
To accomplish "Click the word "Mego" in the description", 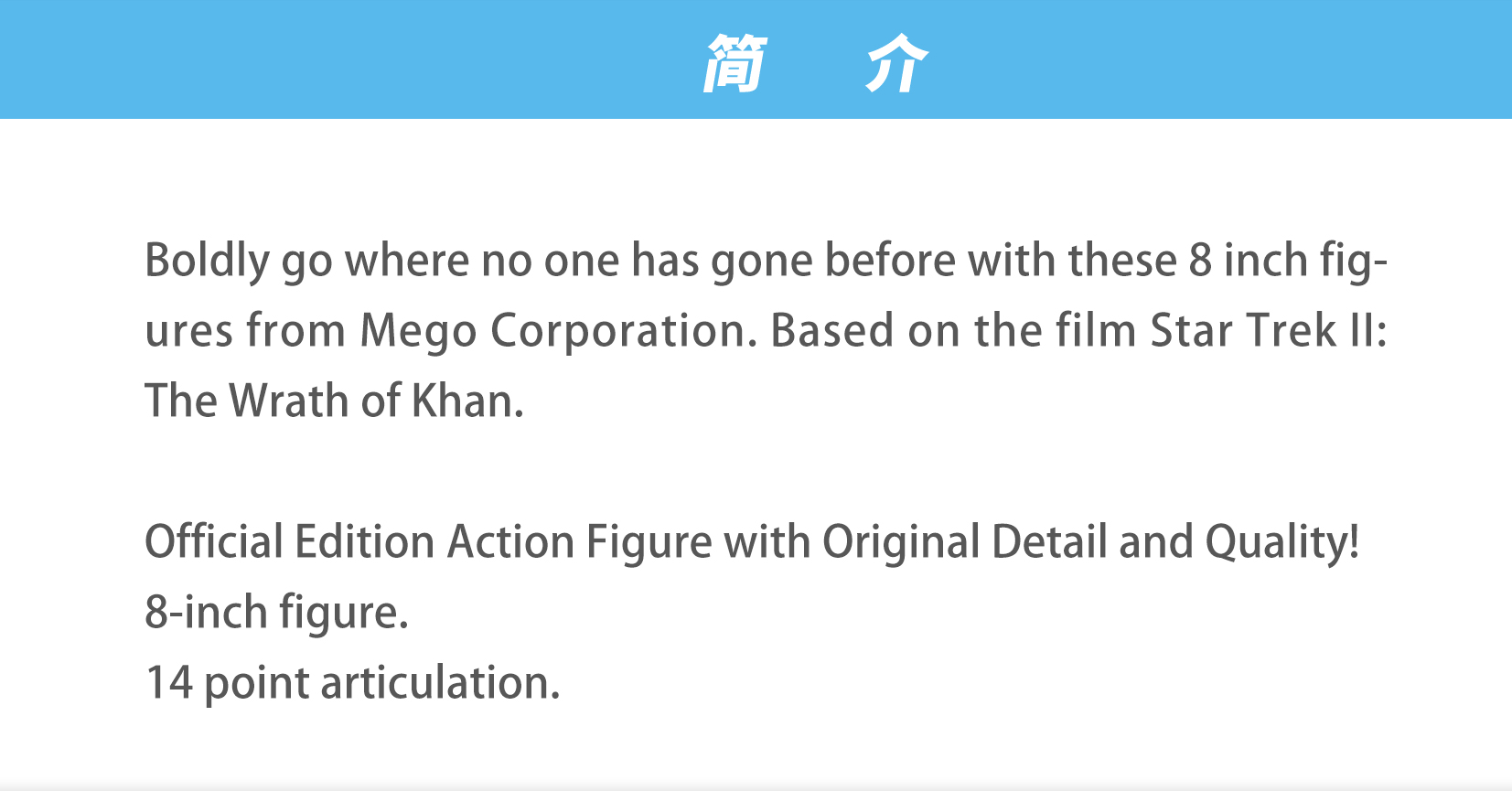I will point(418,332).
